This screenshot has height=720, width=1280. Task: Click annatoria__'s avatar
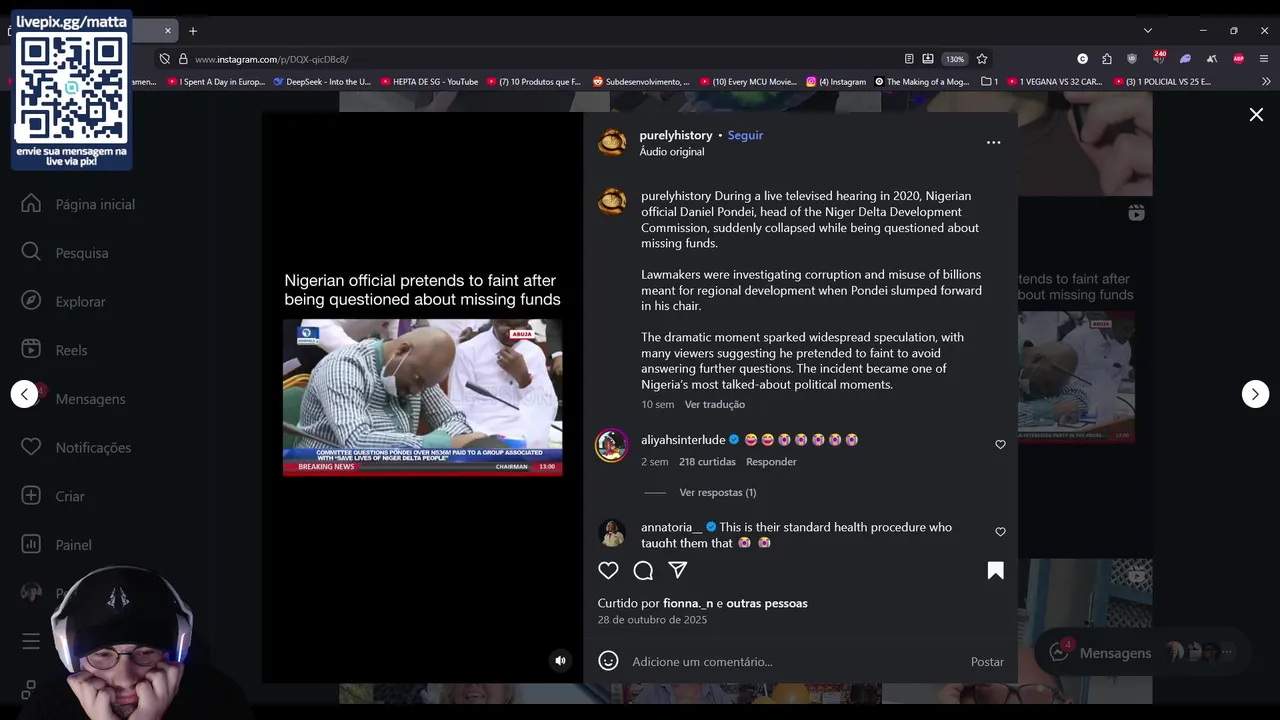click(x=612, y=533)
